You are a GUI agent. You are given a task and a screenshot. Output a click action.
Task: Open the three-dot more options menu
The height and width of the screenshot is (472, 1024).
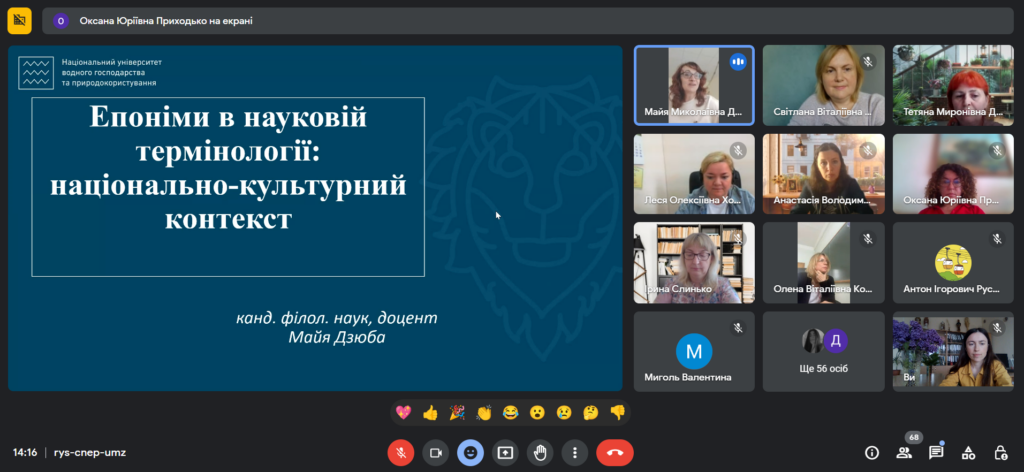[573, 452]
